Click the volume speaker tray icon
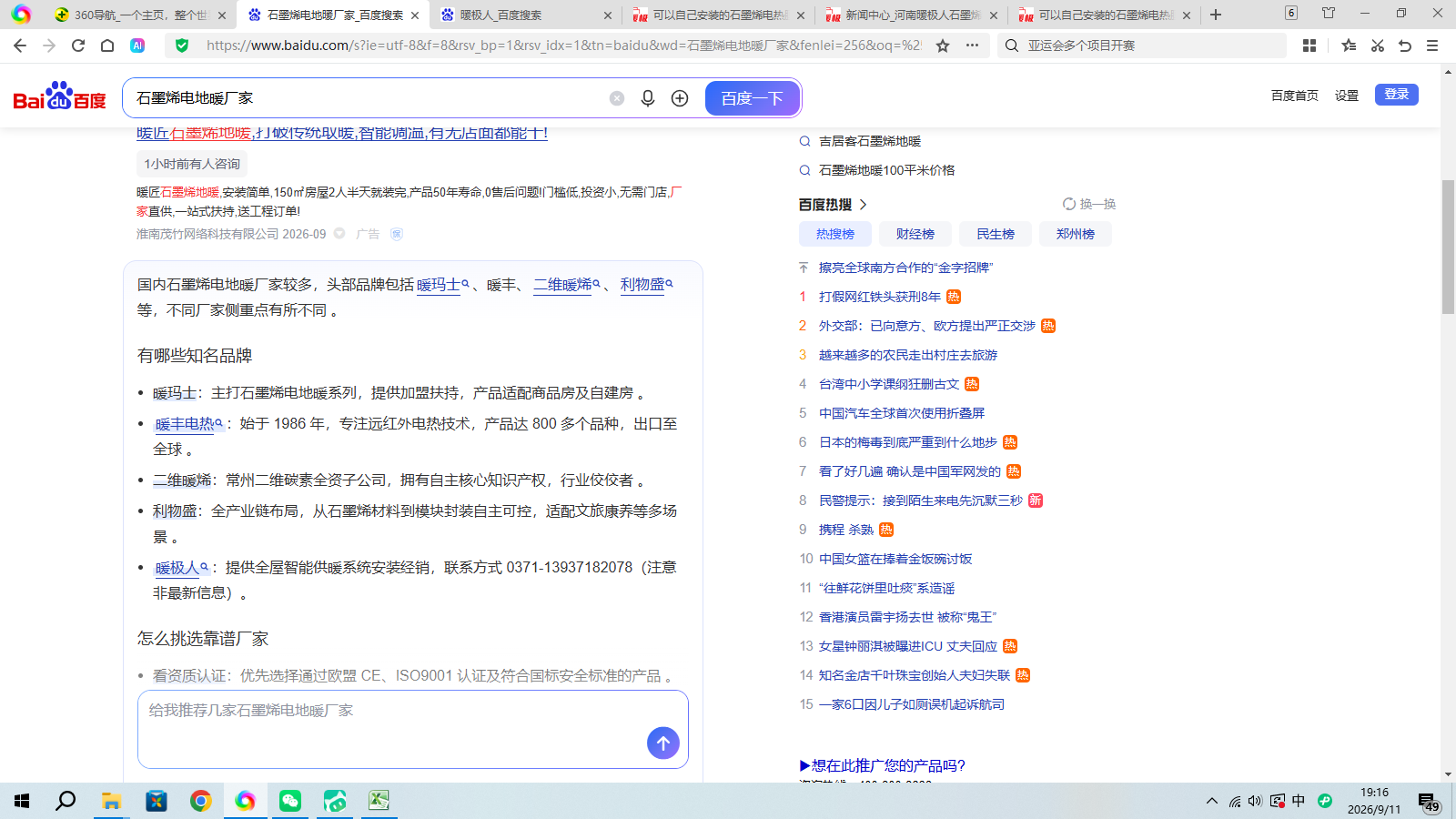This screenshot has width=1456, height=819. 1255,801
